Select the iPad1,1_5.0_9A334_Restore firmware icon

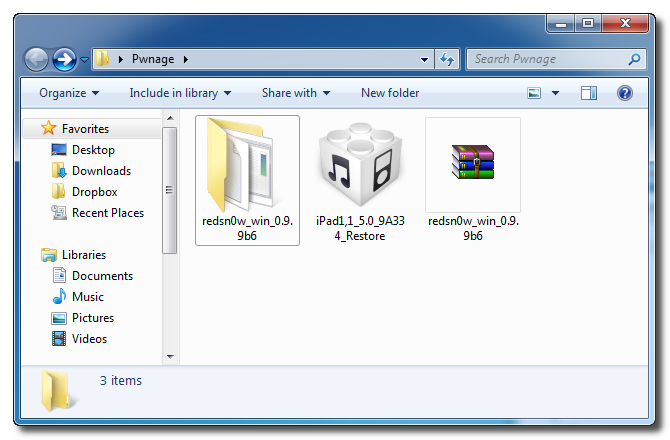(360, 164)
